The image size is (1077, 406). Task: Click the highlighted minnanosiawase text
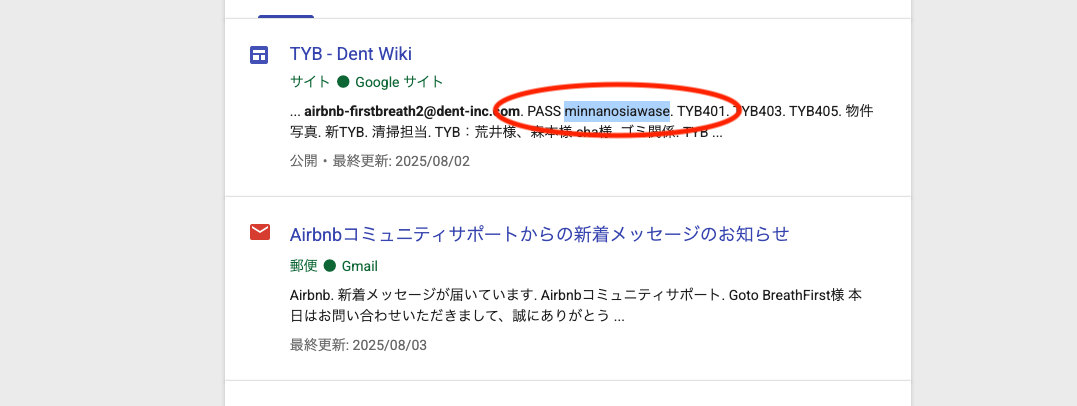[x=616, y=110]
